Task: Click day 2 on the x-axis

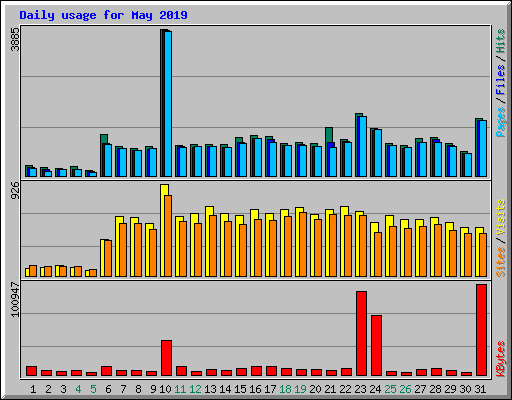Action: 48,389
